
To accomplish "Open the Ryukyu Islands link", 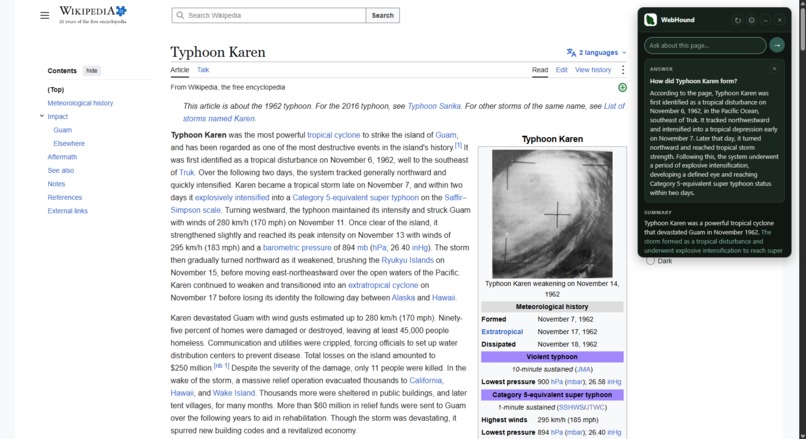I will (x=408, y=260).
